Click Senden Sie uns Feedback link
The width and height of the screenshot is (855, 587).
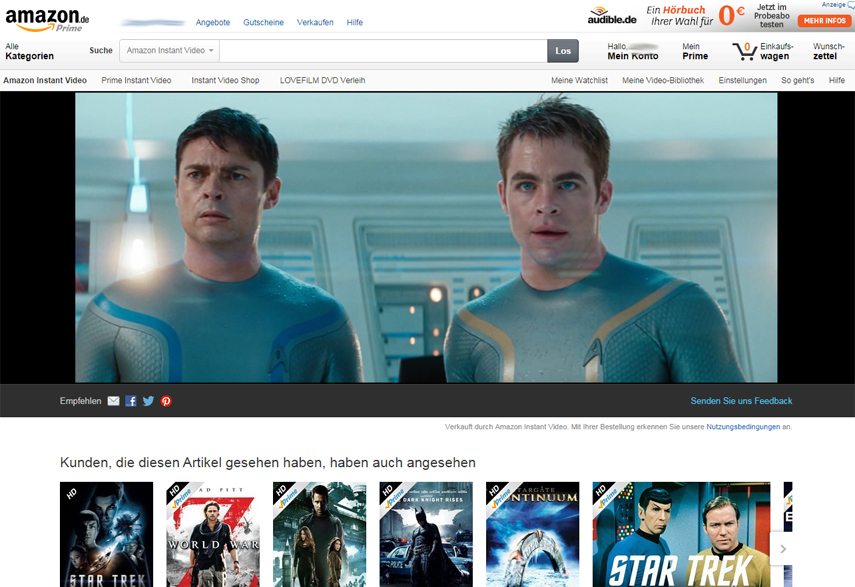click(741, 401)
